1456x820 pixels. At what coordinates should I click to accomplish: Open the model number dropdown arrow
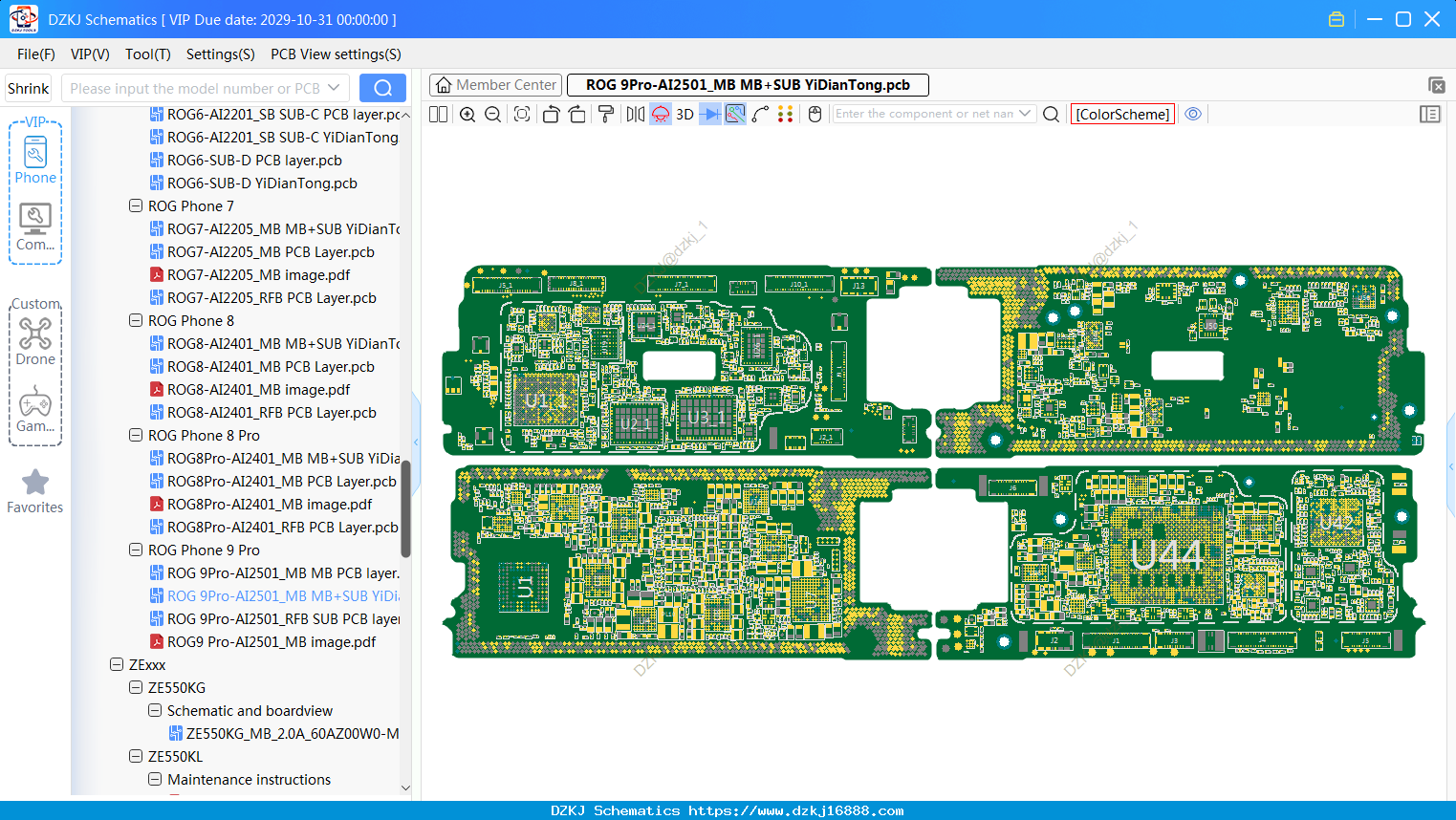point(334,88)
